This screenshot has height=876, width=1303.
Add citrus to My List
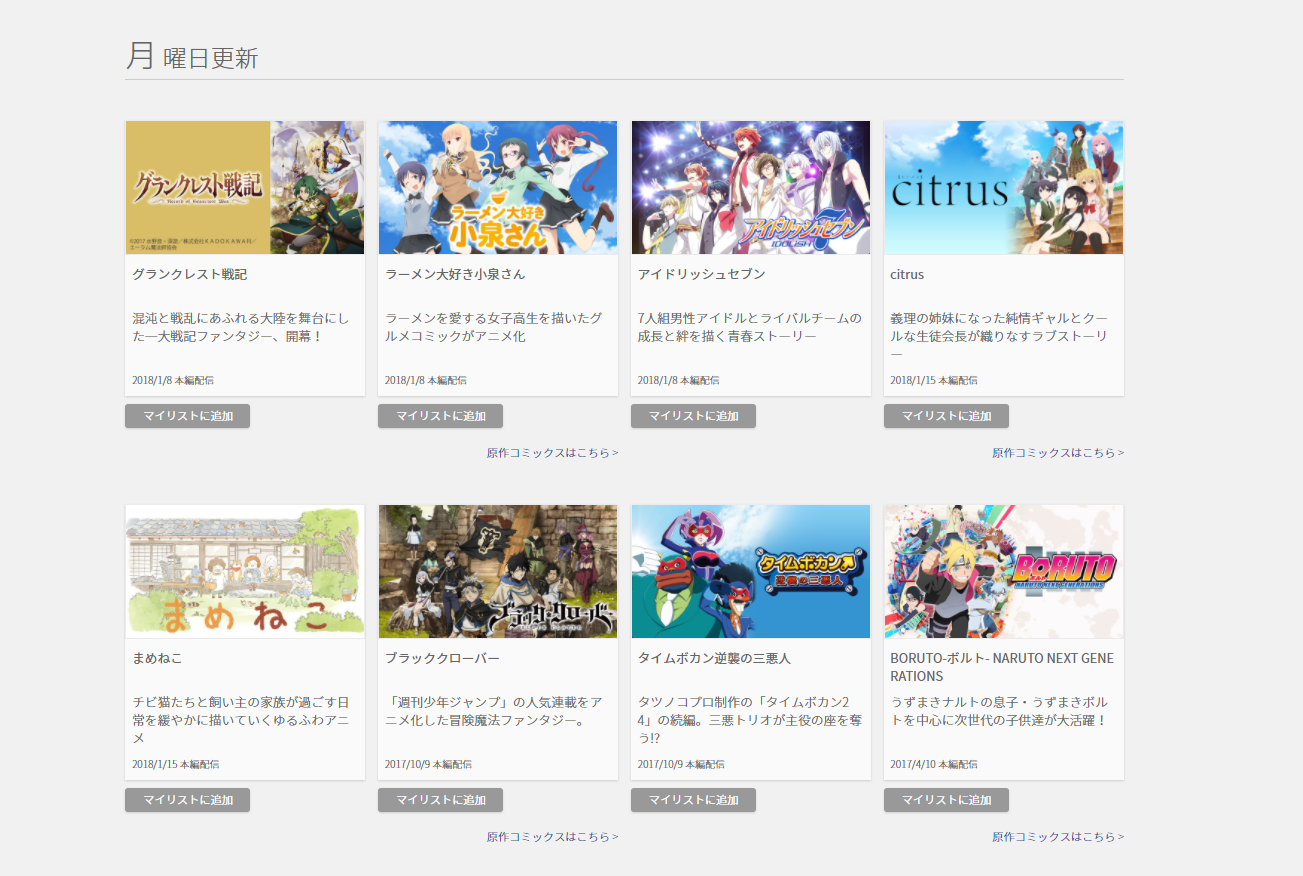(x=946, y=416)
